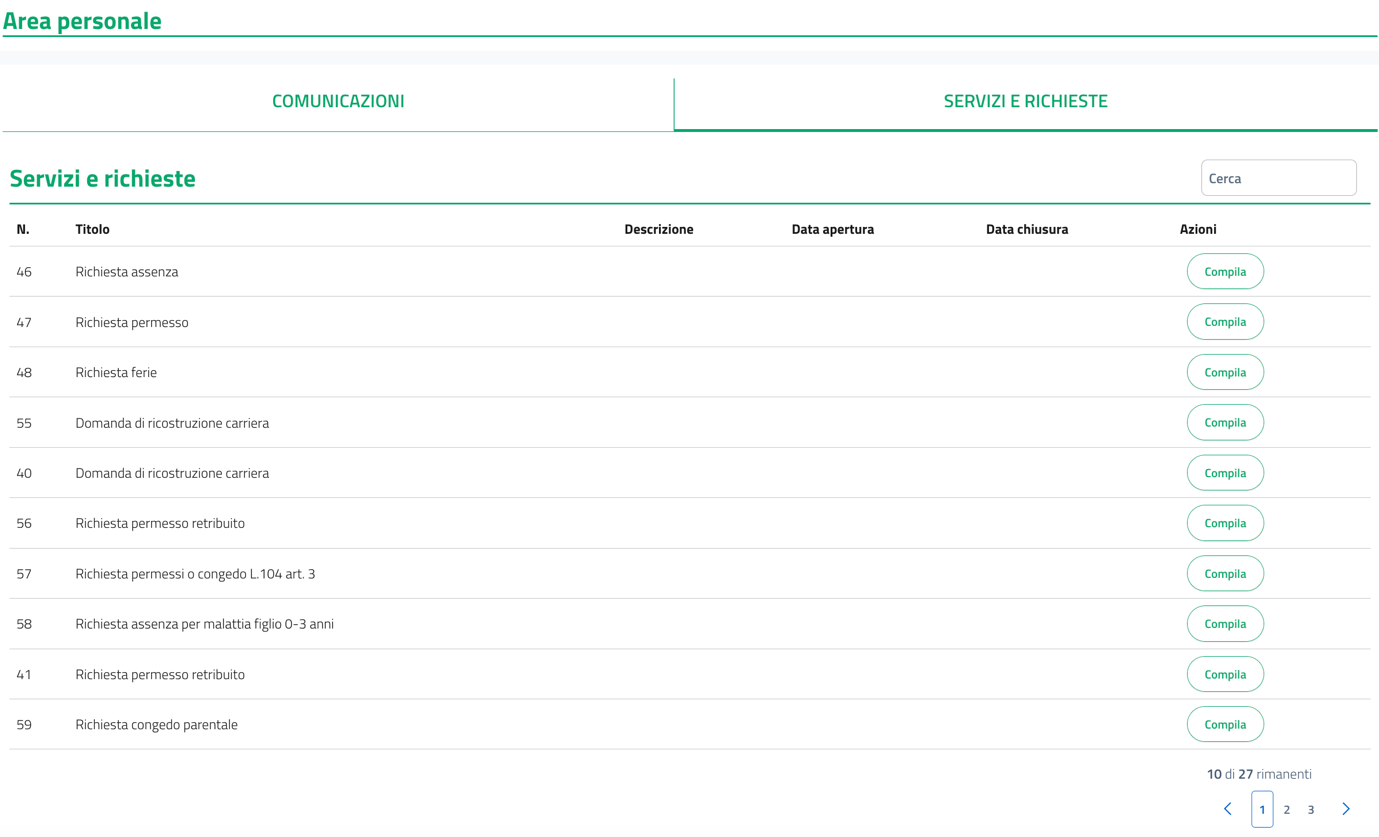1379x837 pixels.
Task: Jump to page 3 of results
Action: click(1311, 810)
